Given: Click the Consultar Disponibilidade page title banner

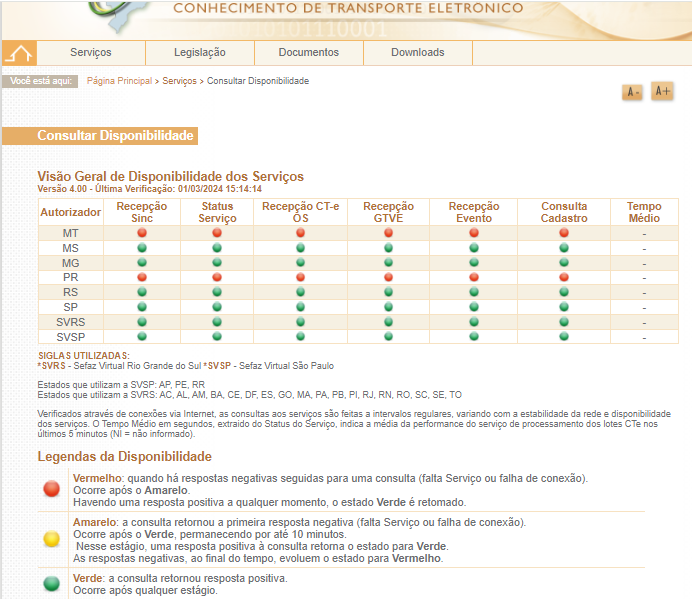Looking at the screenshot, I should tap(100, 136).
